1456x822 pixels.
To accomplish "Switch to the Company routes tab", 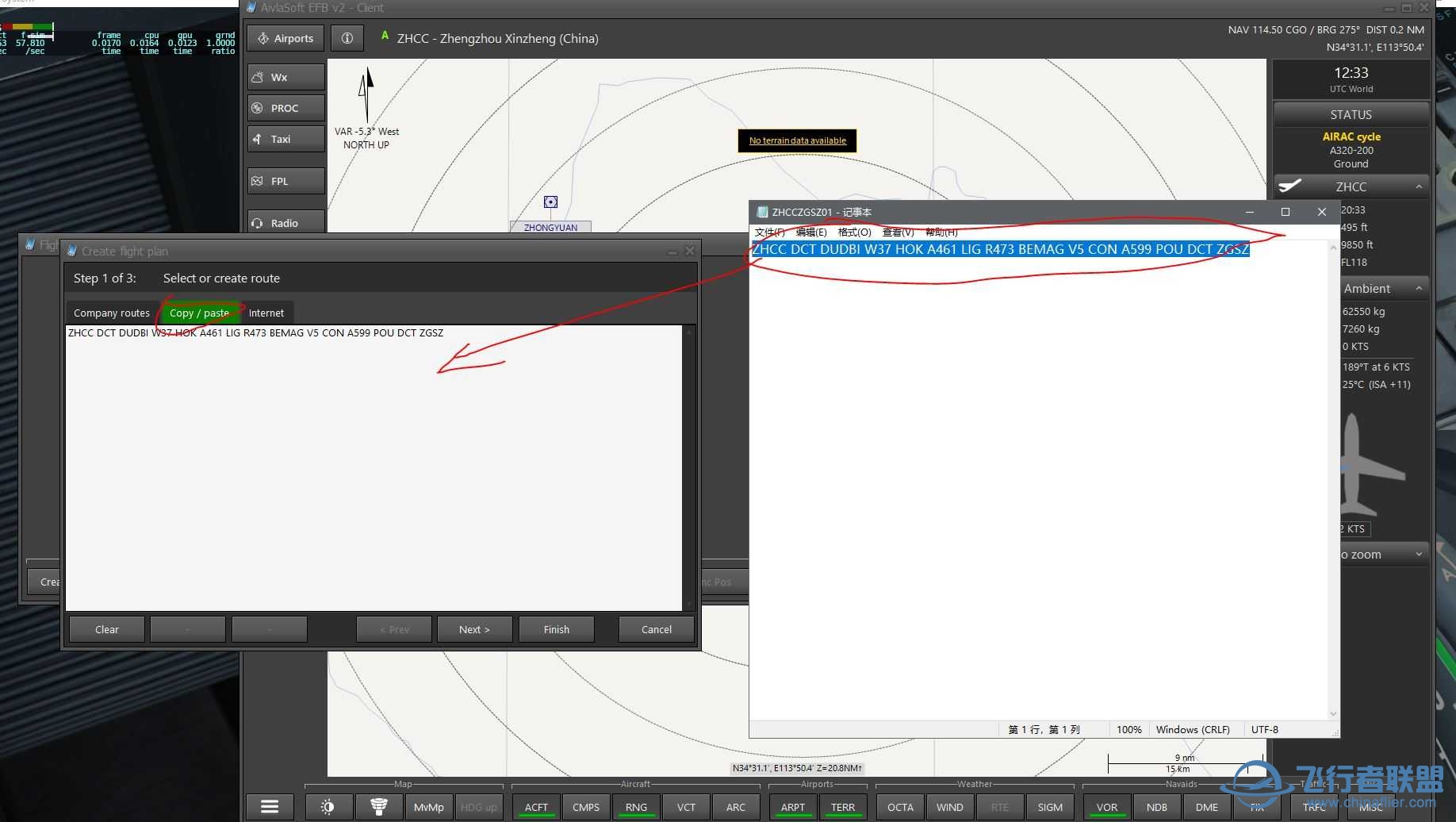I will (111, 313).
